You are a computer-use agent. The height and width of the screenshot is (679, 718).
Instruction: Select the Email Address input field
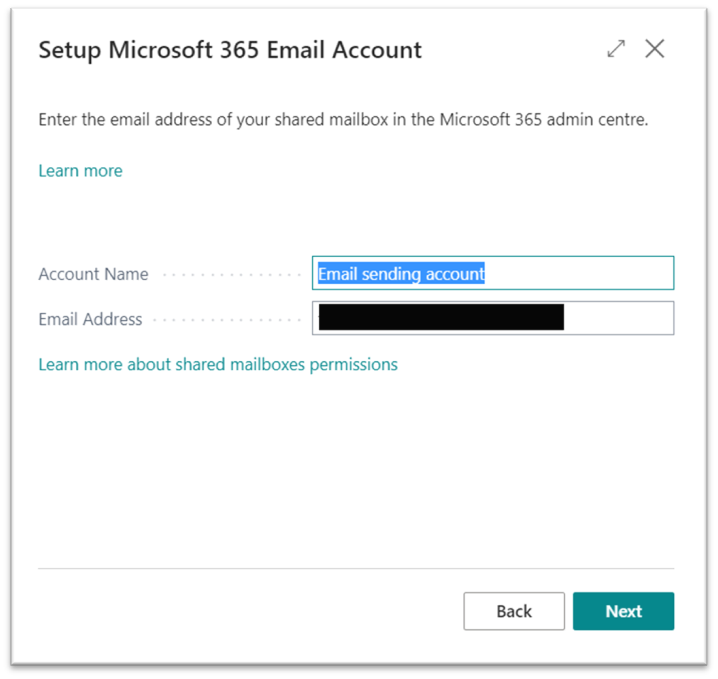(493, 318)
